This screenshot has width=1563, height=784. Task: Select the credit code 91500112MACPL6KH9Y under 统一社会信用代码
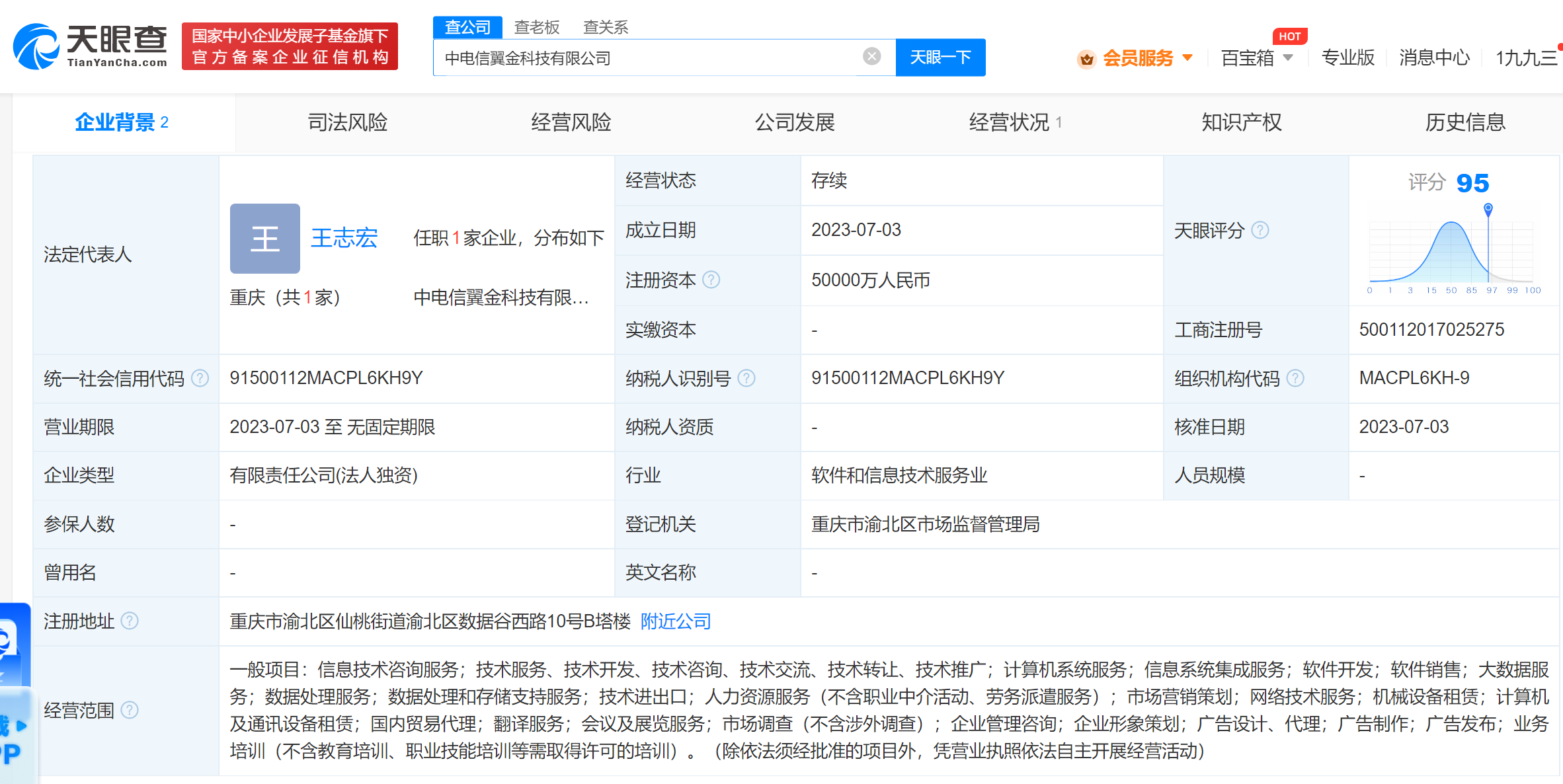click(x=326, y=378)
